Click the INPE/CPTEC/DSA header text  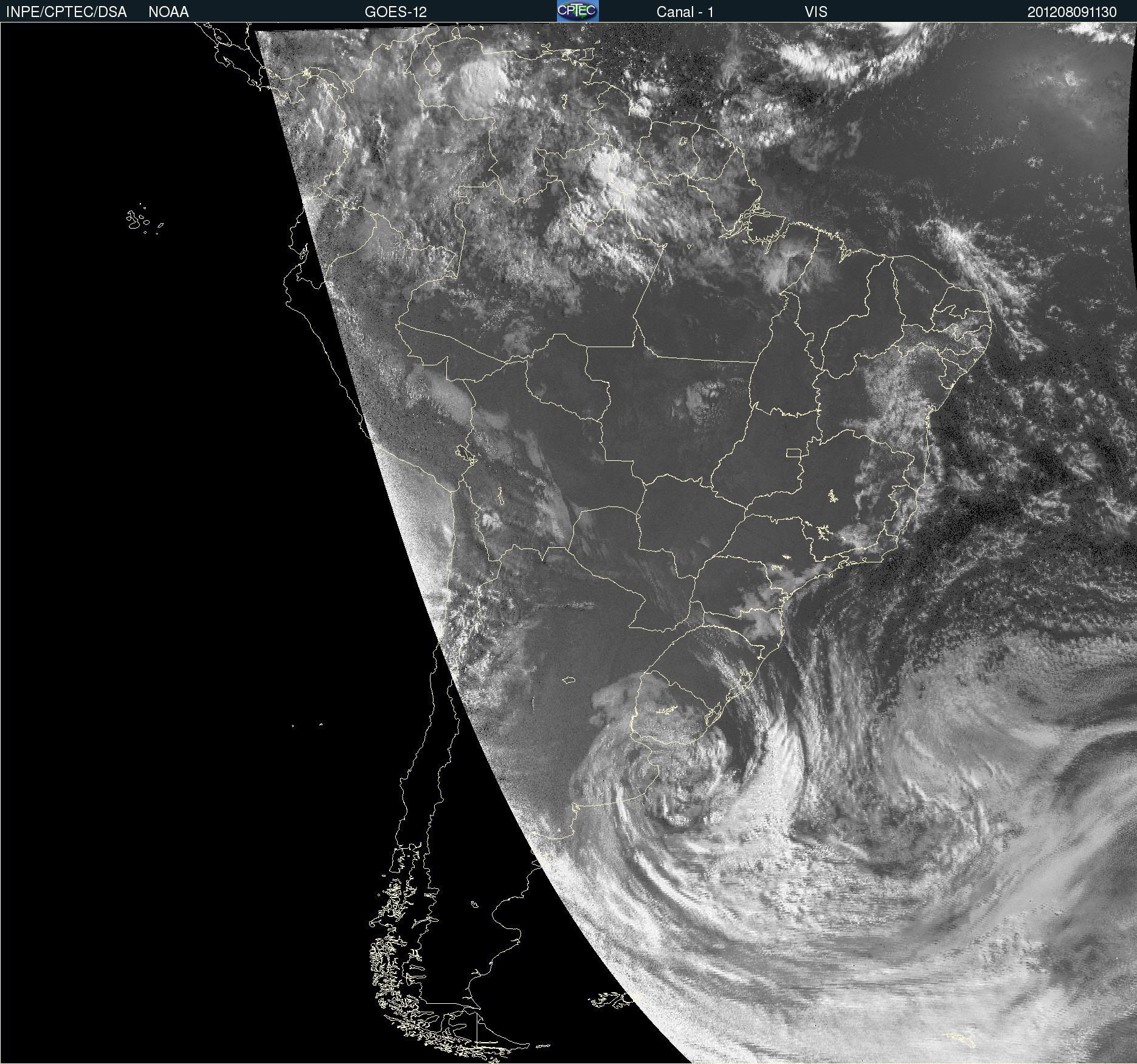click(x=66, y=12)
